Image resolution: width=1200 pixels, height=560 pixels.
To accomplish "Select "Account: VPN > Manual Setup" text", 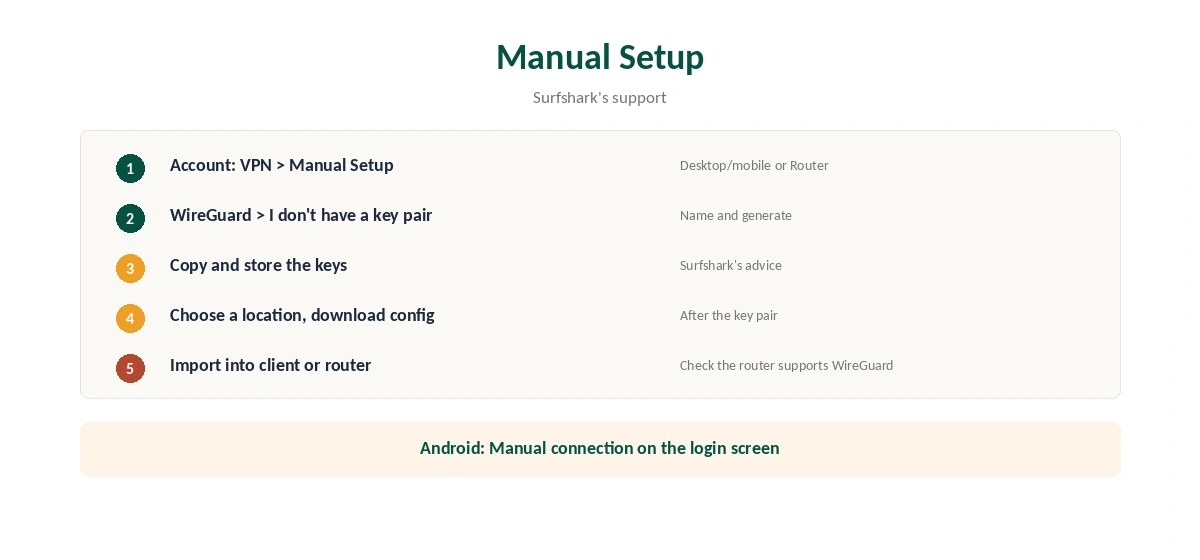I will click(x=282, y=165).
